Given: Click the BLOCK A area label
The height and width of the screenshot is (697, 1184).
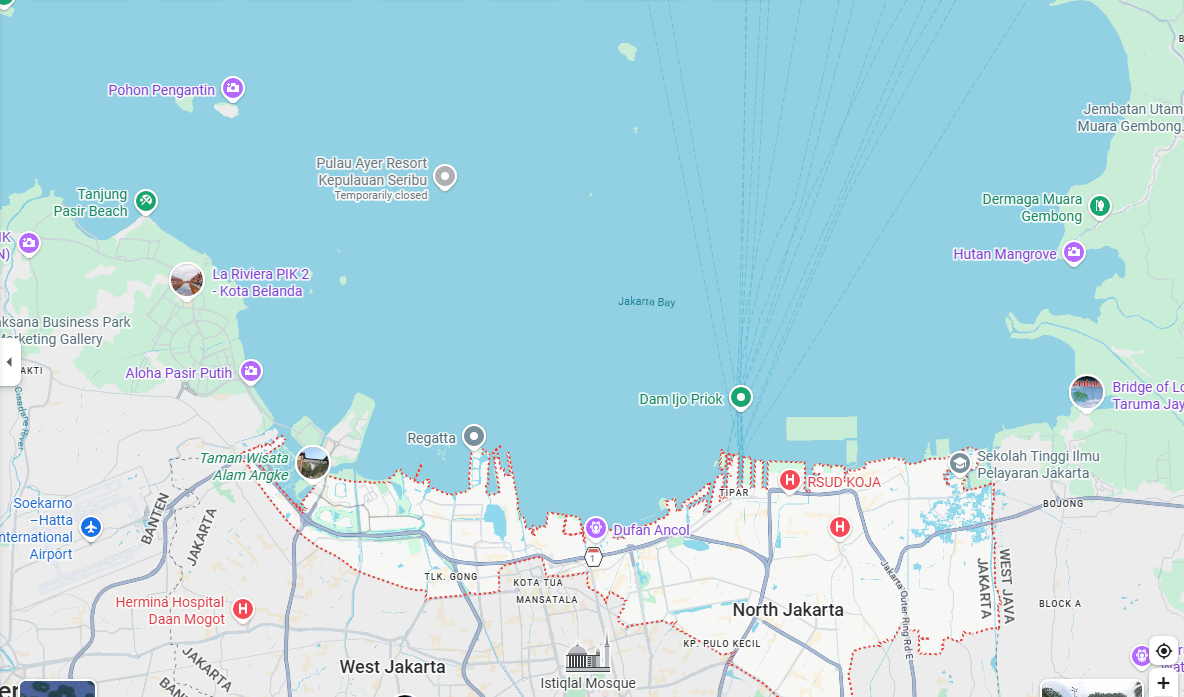Looking at the screenshot, I should 1060,604.
